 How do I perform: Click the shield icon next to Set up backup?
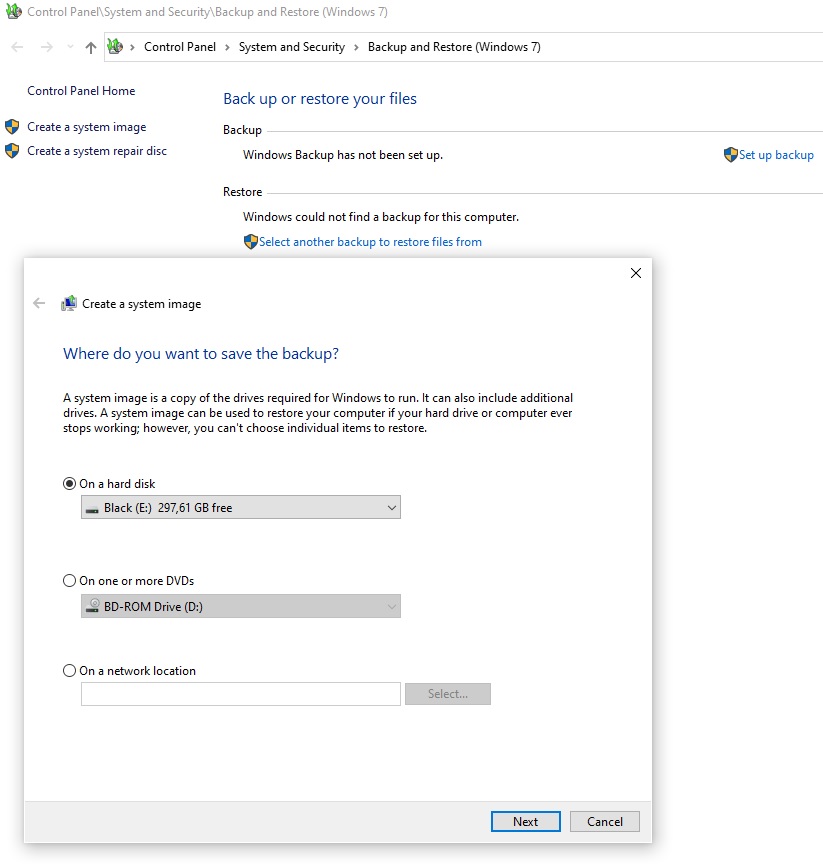click(730, 155)
